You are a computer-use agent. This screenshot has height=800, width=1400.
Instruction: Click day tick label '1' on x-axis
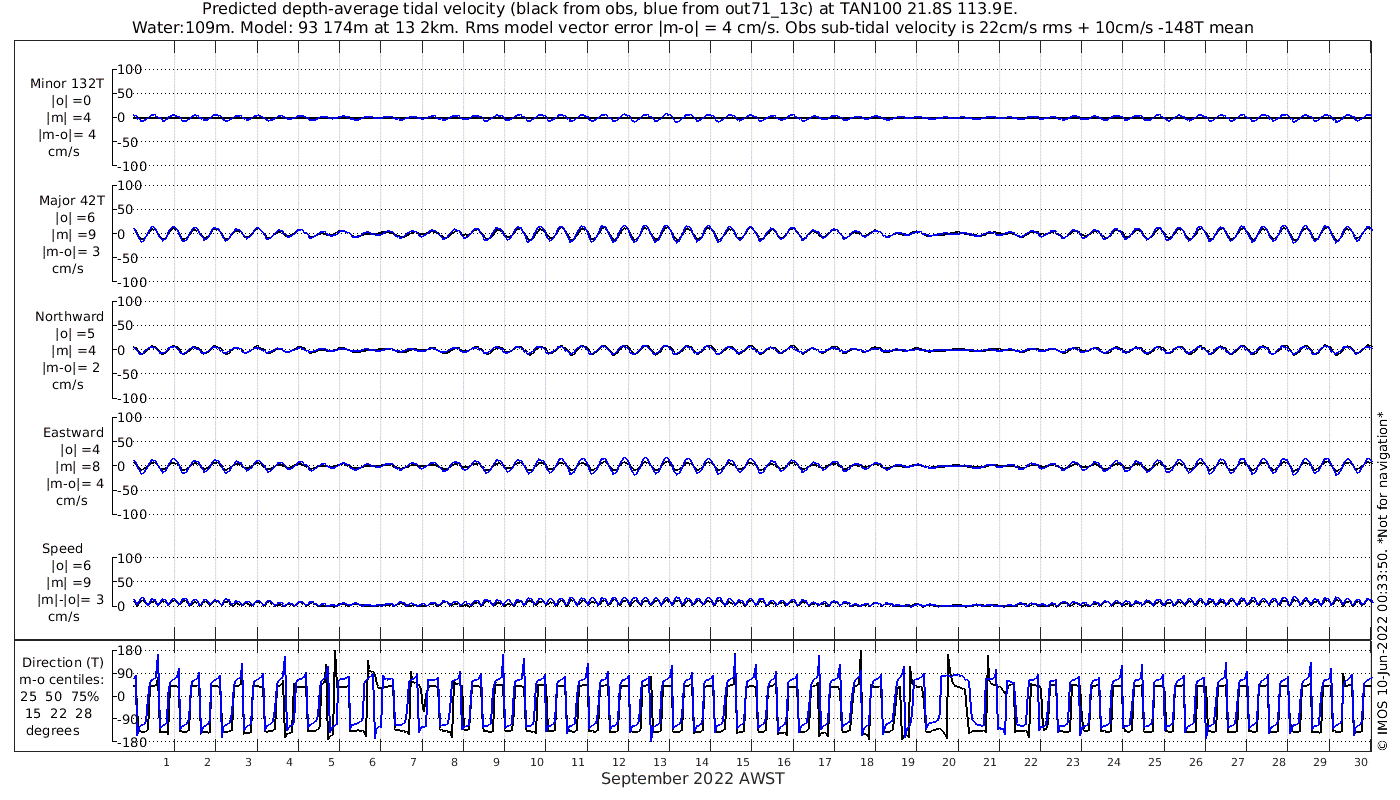click(x=167, y=762)
